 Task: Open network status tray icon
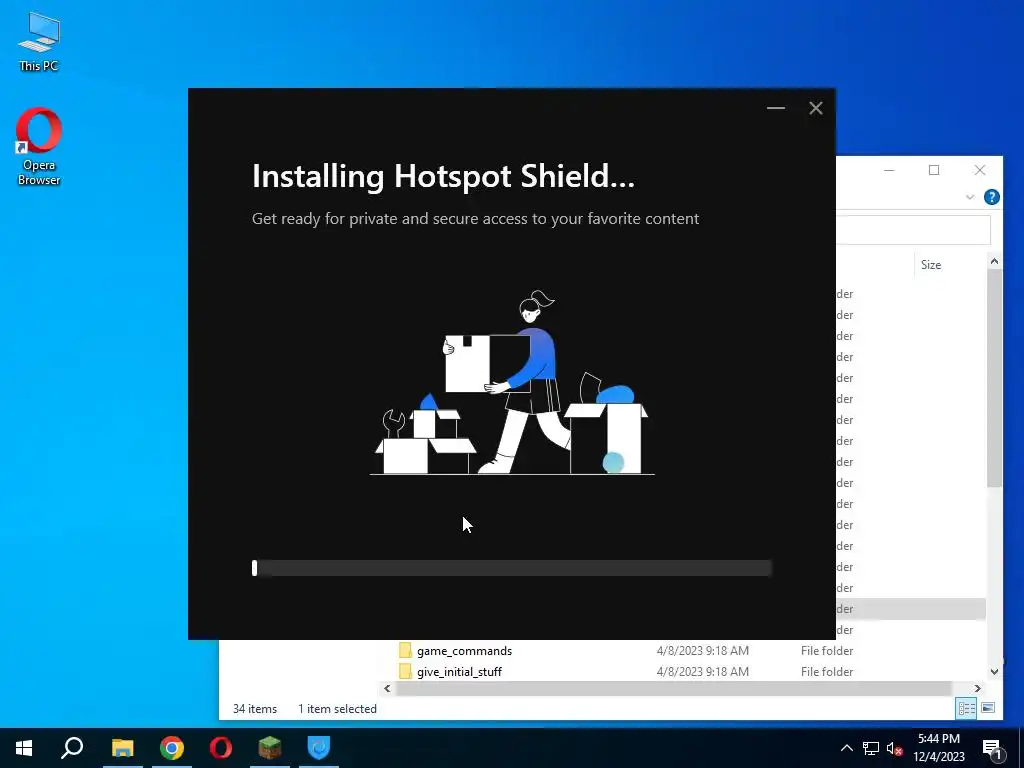tap(871, 748)
